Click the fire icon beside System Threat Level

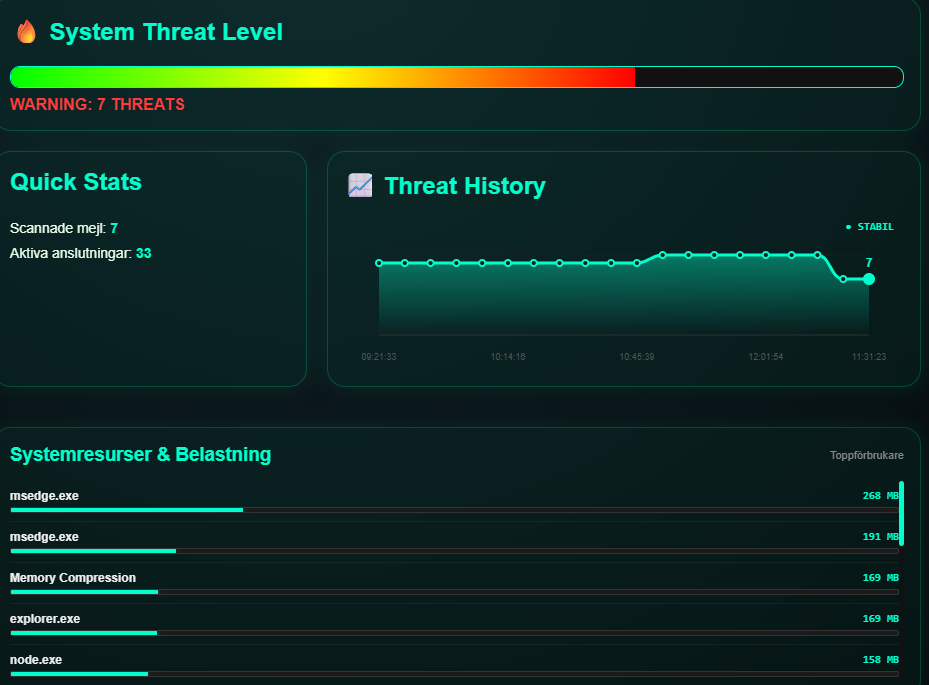coord(26,32)
